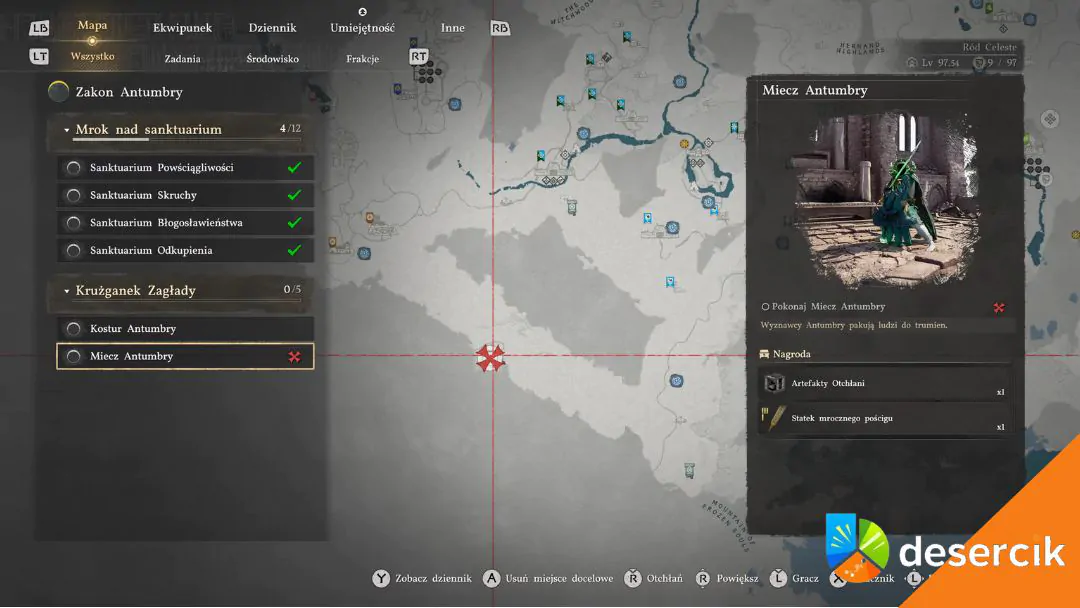
Task: Click the Mrok nad sanktuarium progress bar
Action: pos(187,140)
